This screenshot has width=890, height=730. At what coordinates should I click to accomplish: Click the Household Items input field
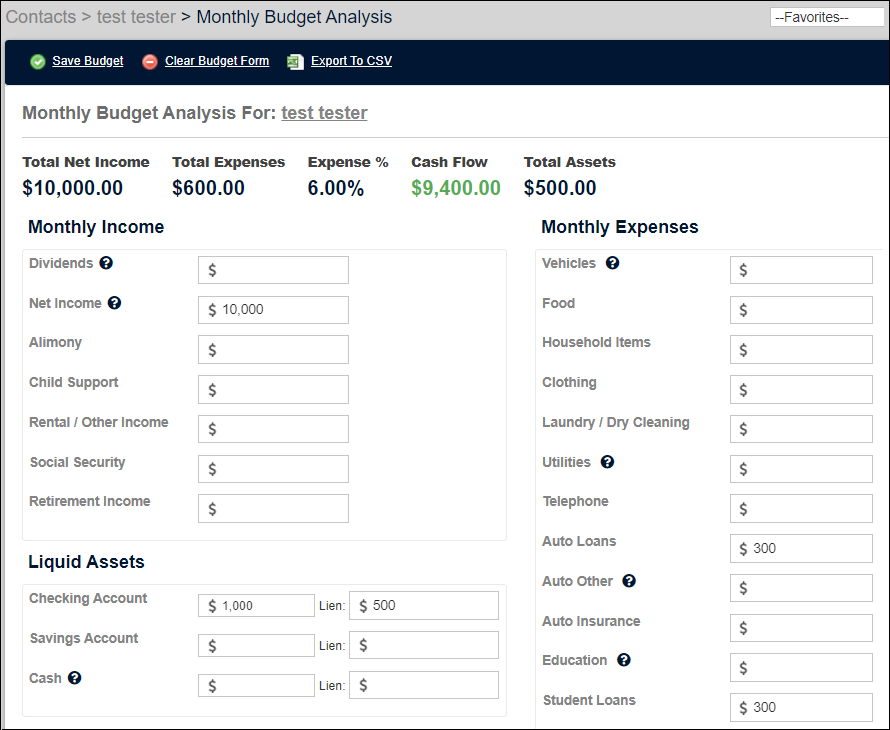click(801, 350)
